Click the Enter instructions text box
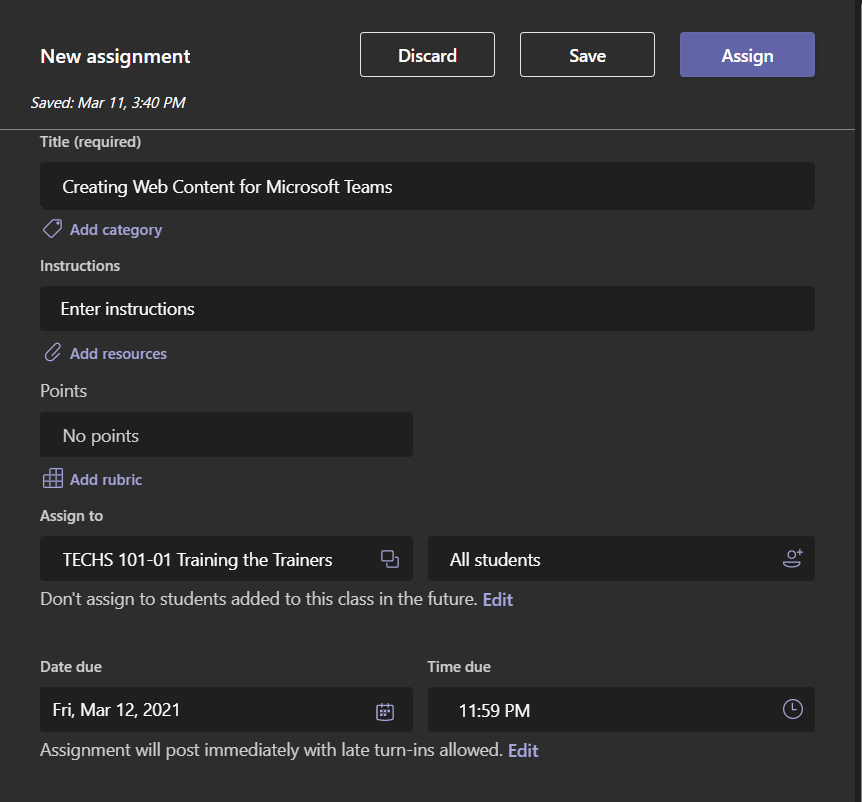The height and width of the screenshot is (802, 862). click(427, 308)
